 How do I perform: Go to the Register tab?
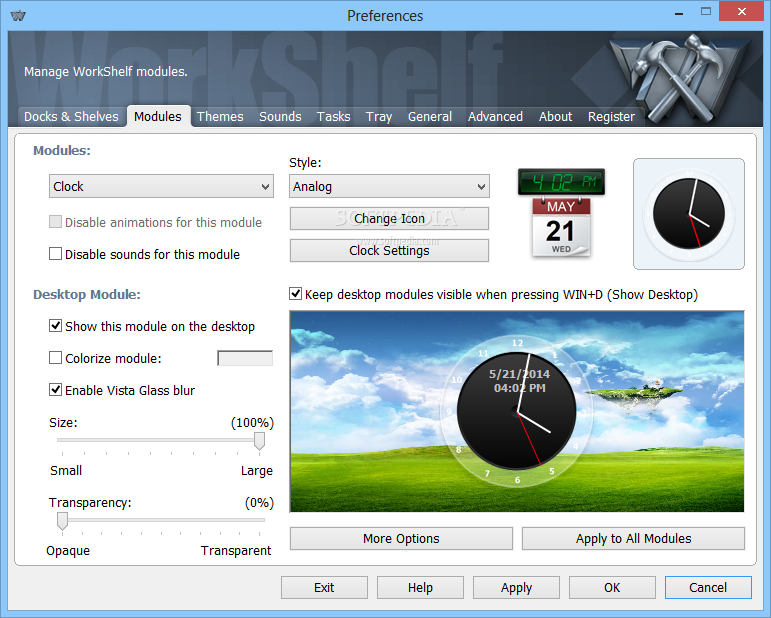pos(611,117)
